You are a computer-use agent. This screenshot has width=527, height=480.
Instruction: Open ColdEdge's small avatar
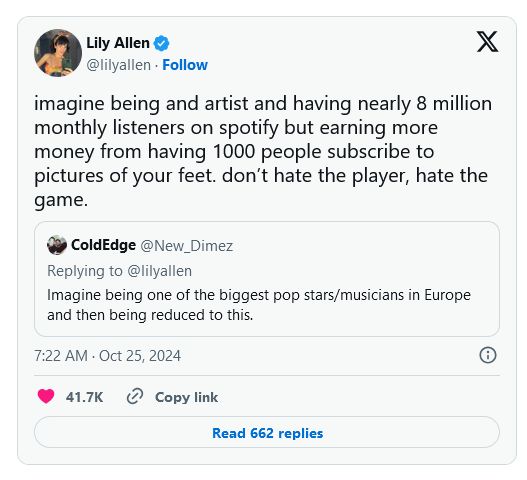point(57,245)
